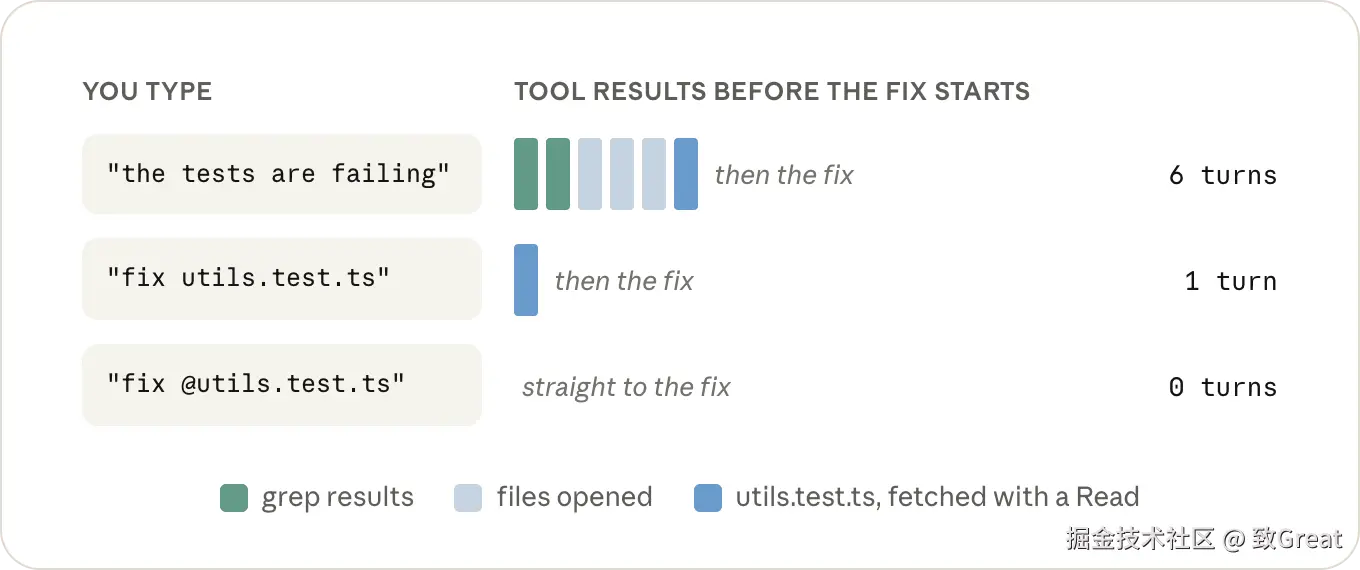Click the first light gray bar in top row
This screenshot has height=570, width=1360.
point(590,174)
